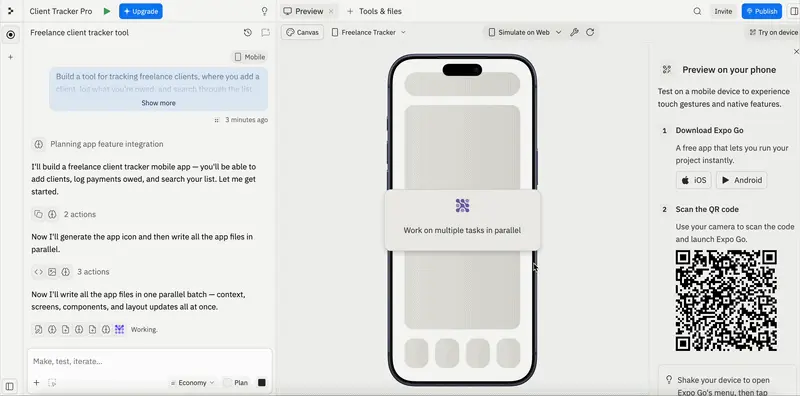This screenshot has height=396, width=800.
Task: Click the Upgrade button
Action: point(141,11)
